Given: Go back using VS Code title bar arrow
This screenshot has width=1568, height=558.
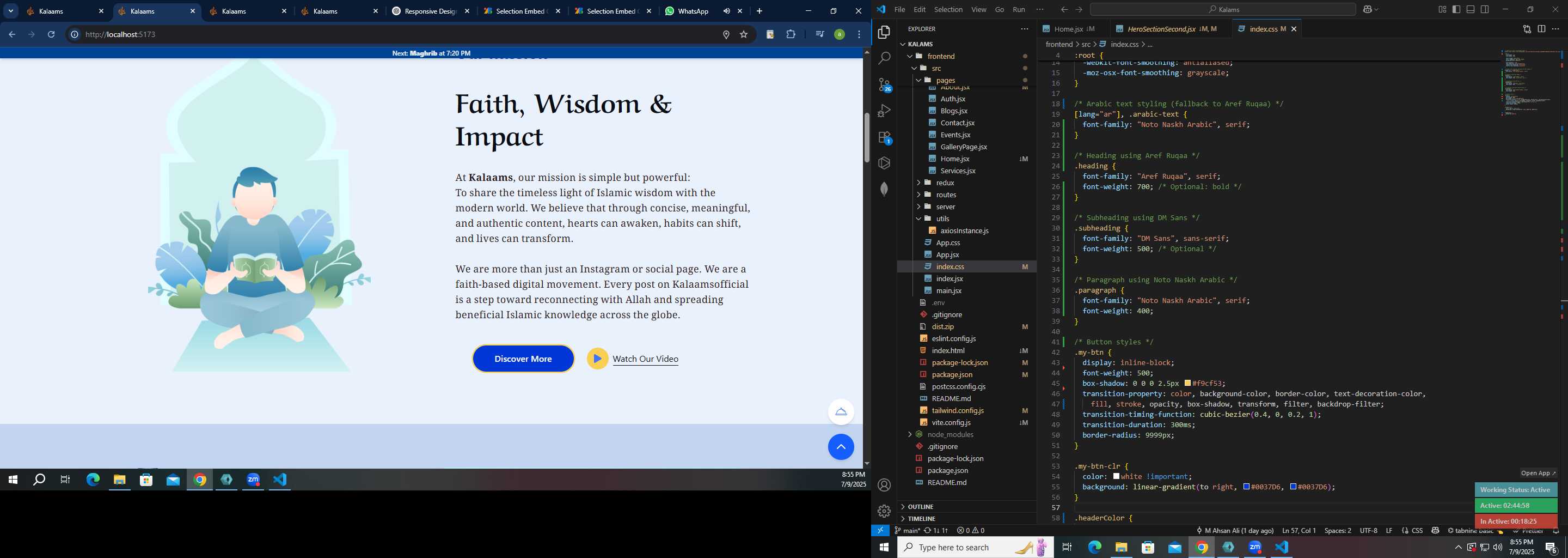Looking at the screenshot, I should (x=1064, y=9).
